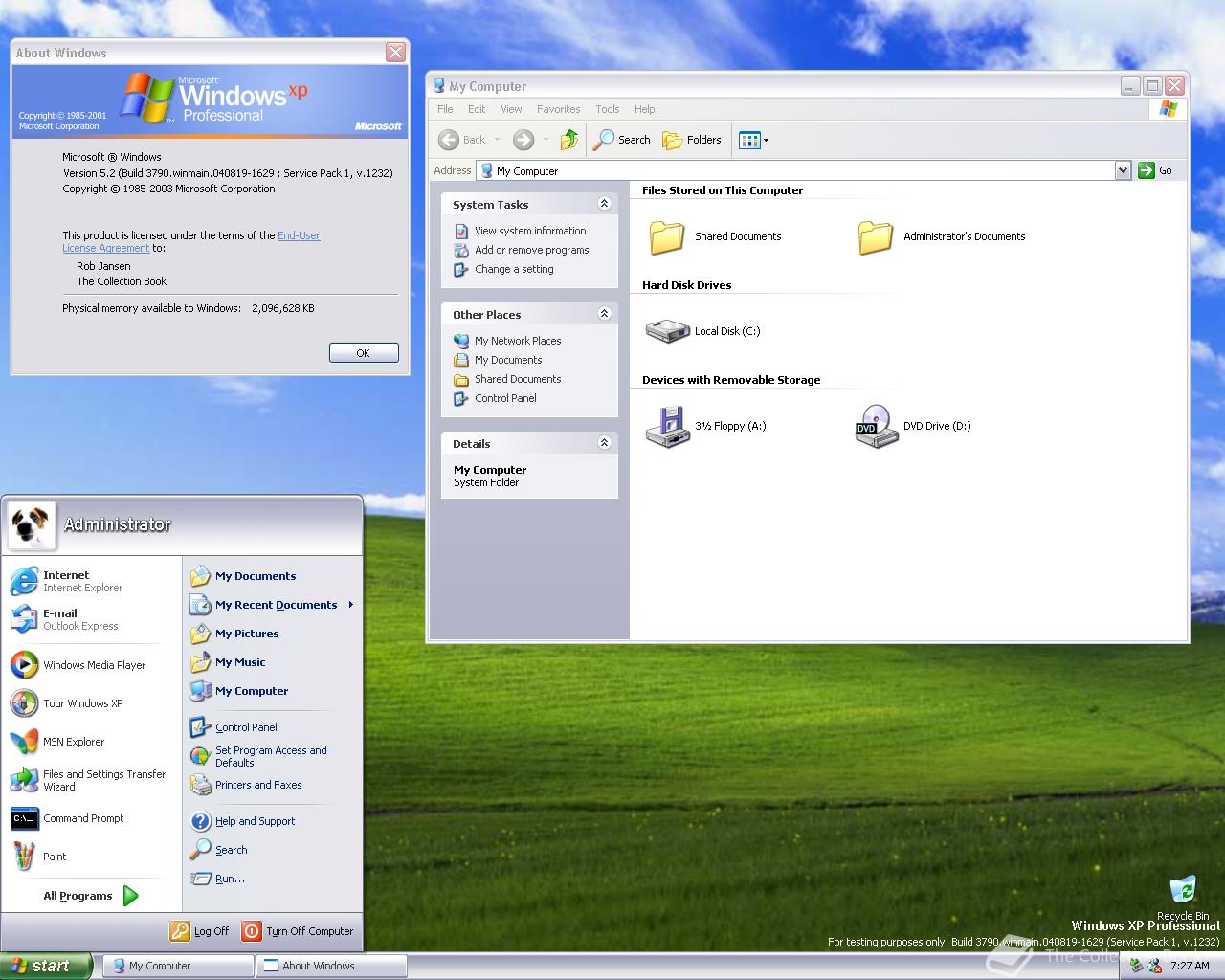Screen dimensions: 1225x980
Task: Click Turn Off Computer button
Action: point(298,931)
